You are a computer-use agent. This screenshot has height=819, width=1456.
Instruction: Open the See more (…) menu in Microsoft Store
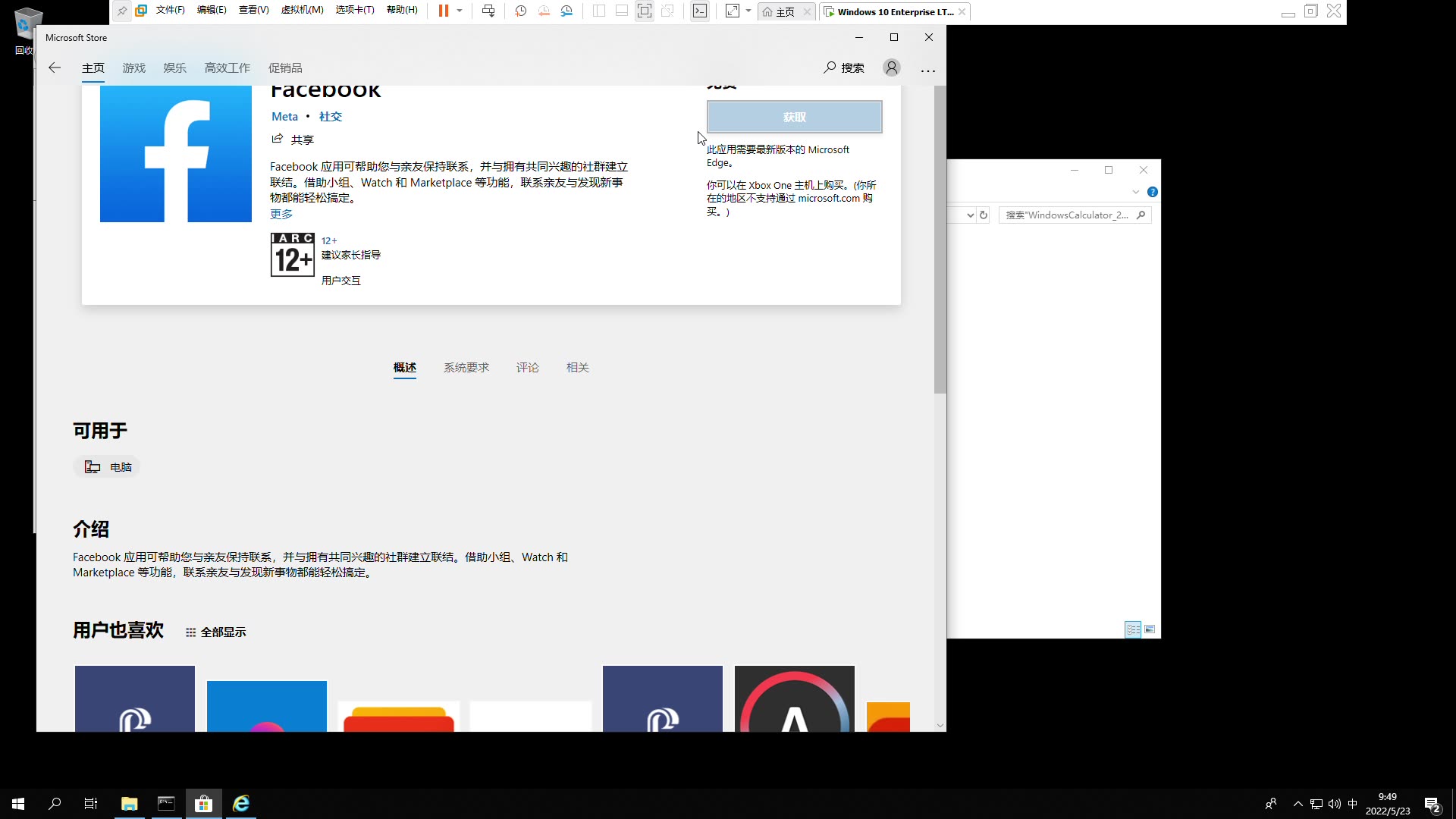[x=927, y=71]
